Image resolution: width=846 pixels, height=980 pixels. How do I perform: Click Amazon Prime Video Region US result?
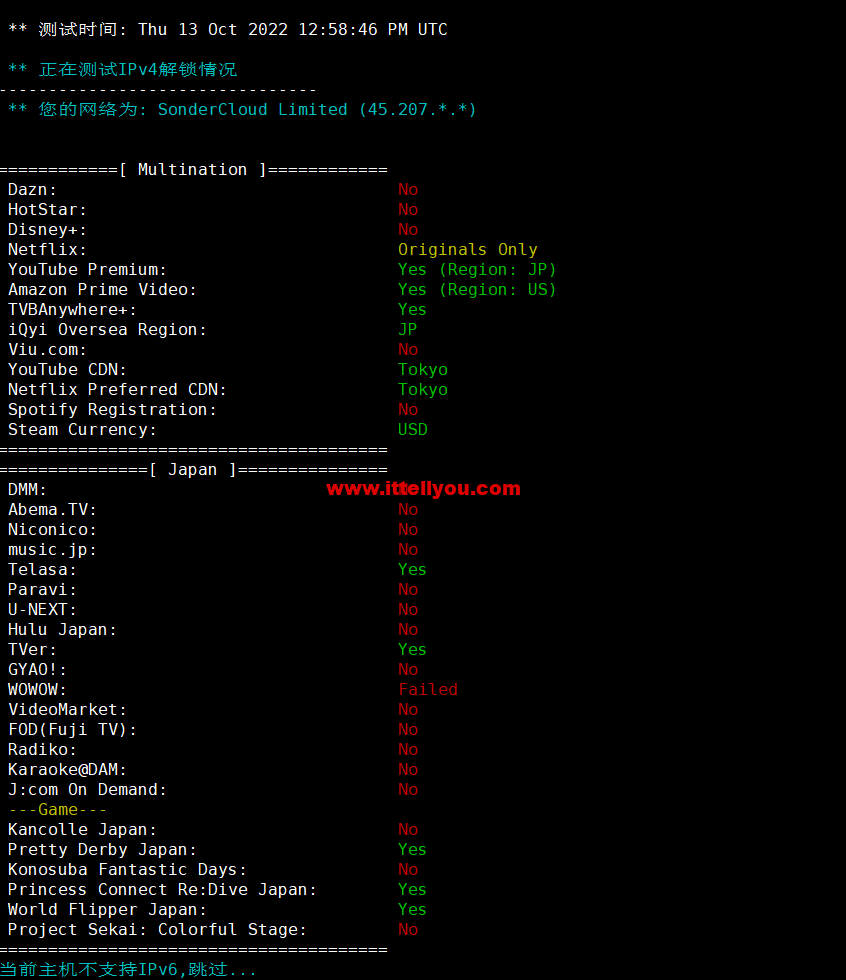[x=477, y=289]
